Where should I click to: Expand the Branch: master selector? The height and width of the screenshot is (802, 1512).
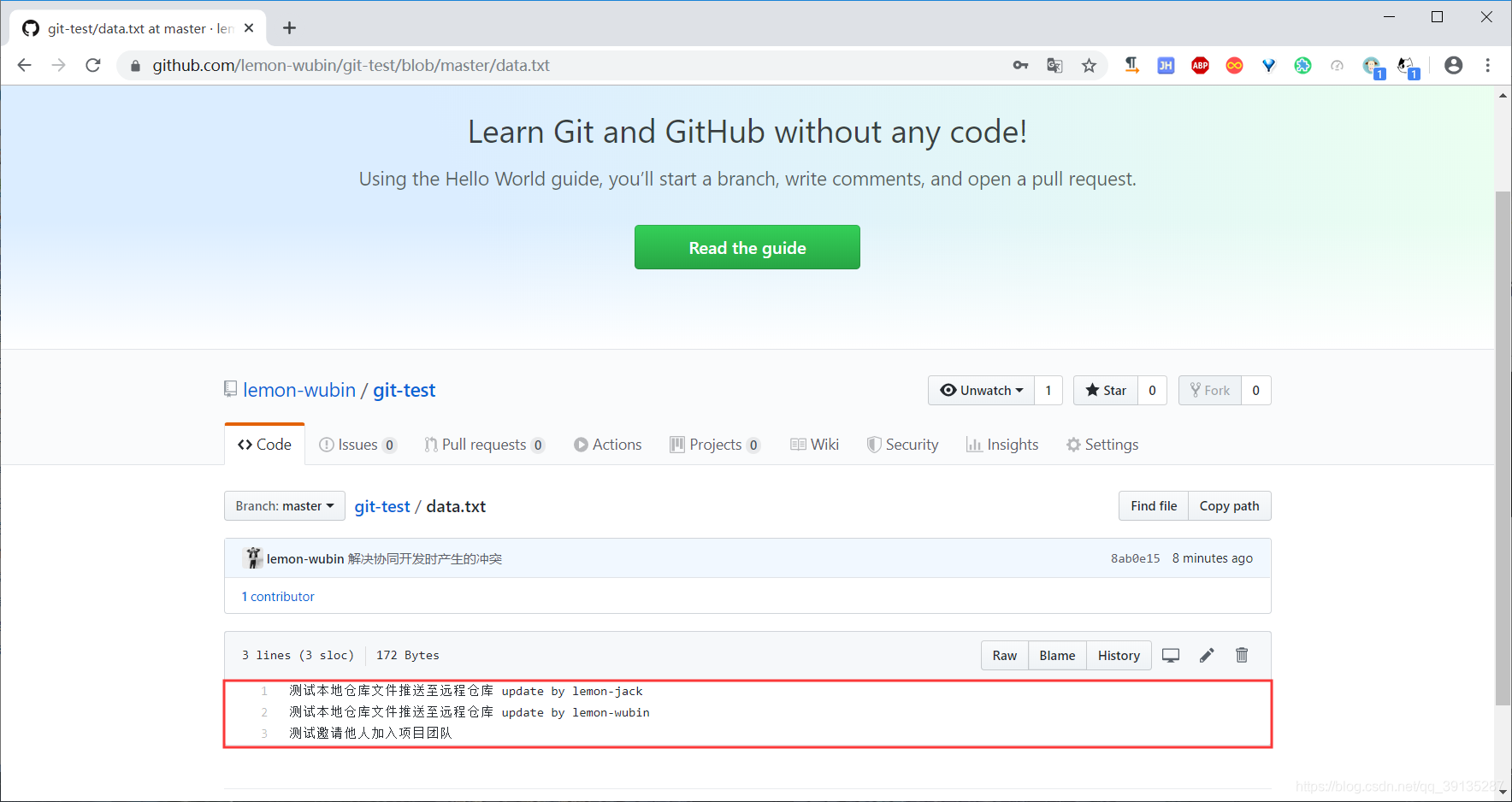[x=285, y=505]
